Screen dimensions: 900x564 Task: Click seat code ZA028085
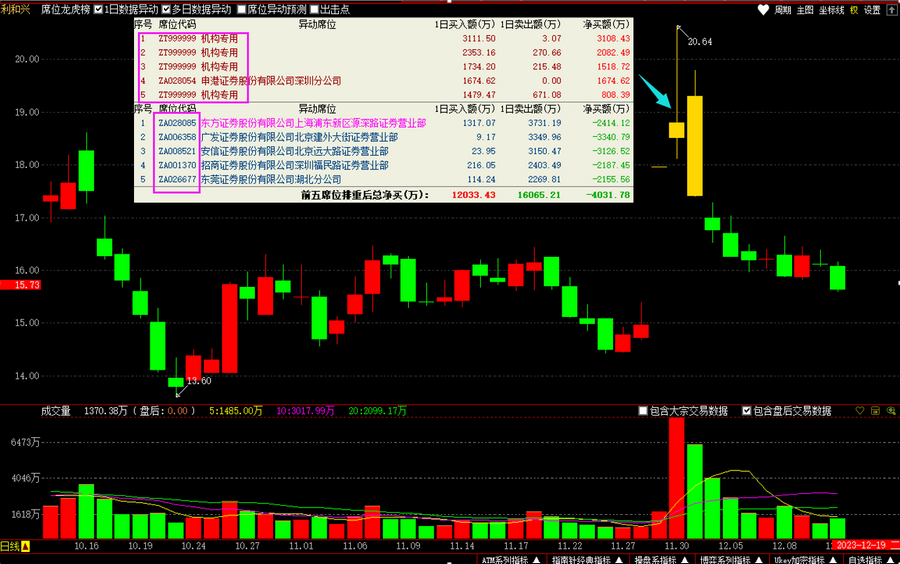pyautogui.click(x=177, y=123)
